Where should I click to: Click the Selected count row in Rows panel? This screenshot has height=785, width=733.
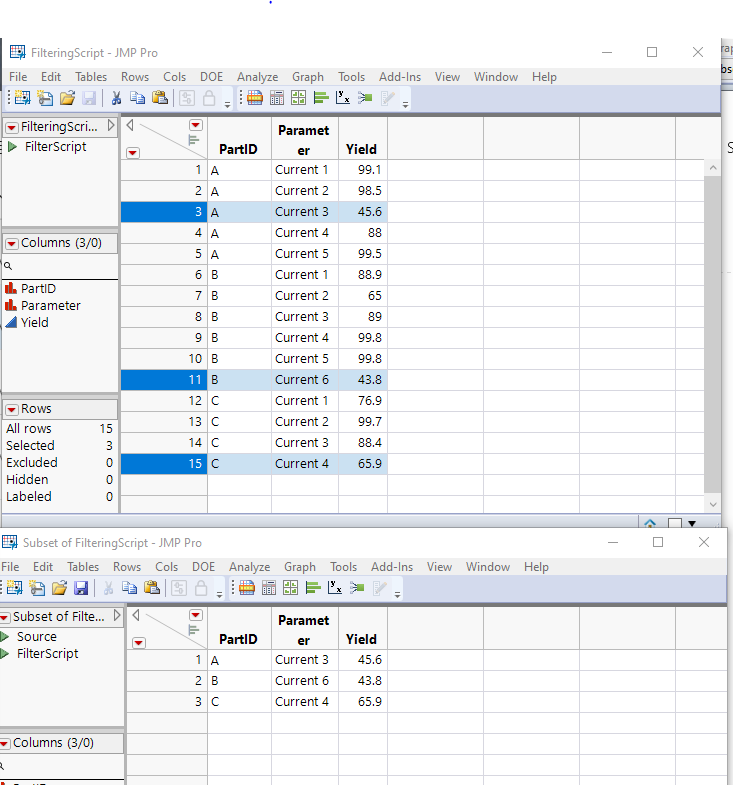coord(60,446)
